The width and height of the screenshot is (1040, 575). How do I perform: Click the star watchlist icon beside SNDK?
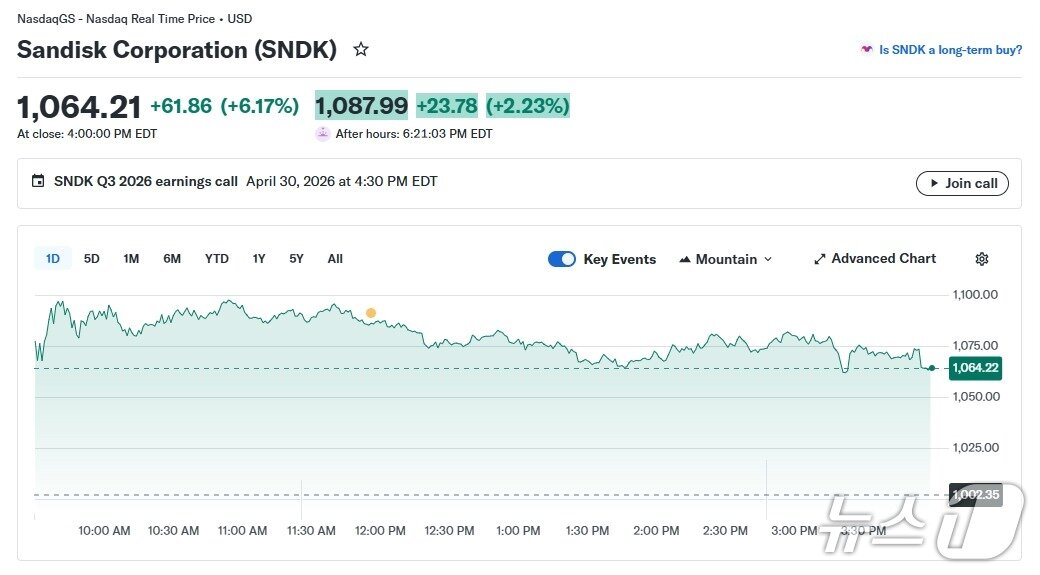tap(361, 49)
